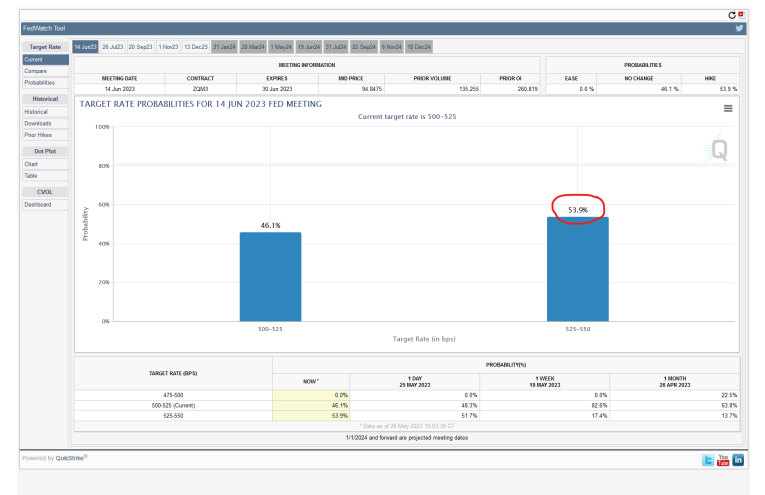Open Downloads in the Historical section
Screen dimensions: 765x495
tap(37, 123)
